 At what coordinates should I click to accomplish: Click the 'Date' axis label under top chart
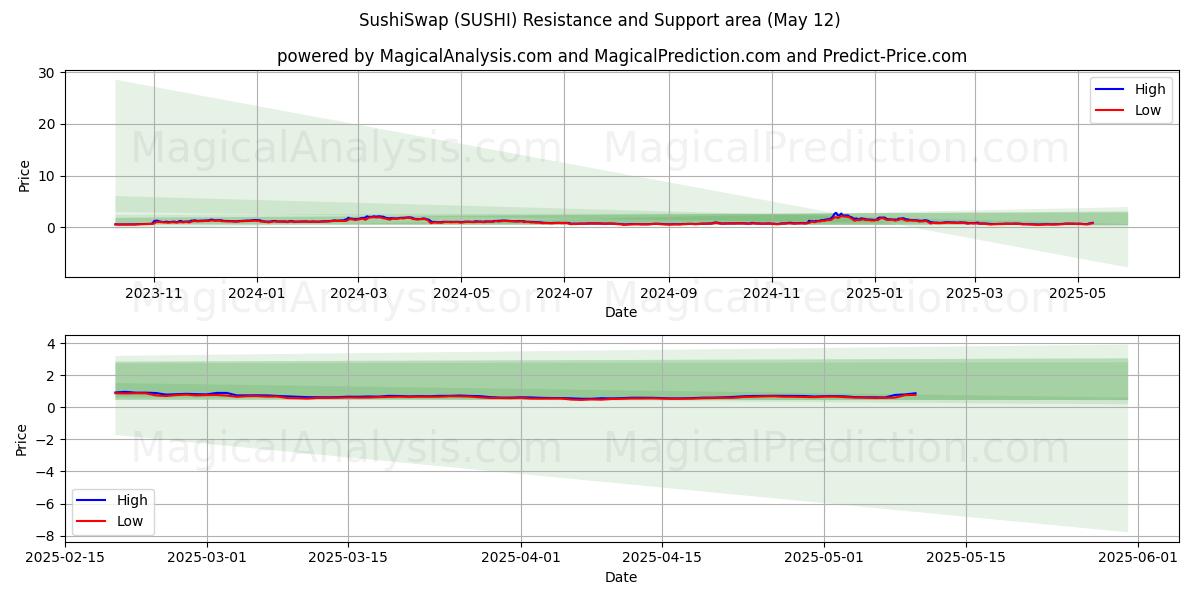coord(621,313)
